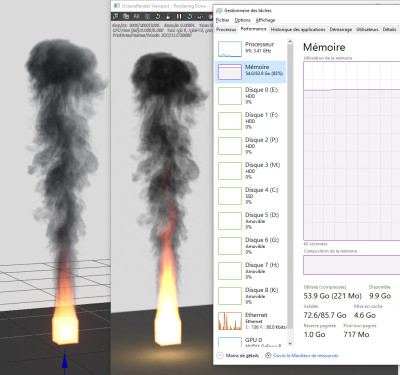Screen dimensions: 400x375
Task: Switch to the Détails tab
Action: tap(389, 29)
